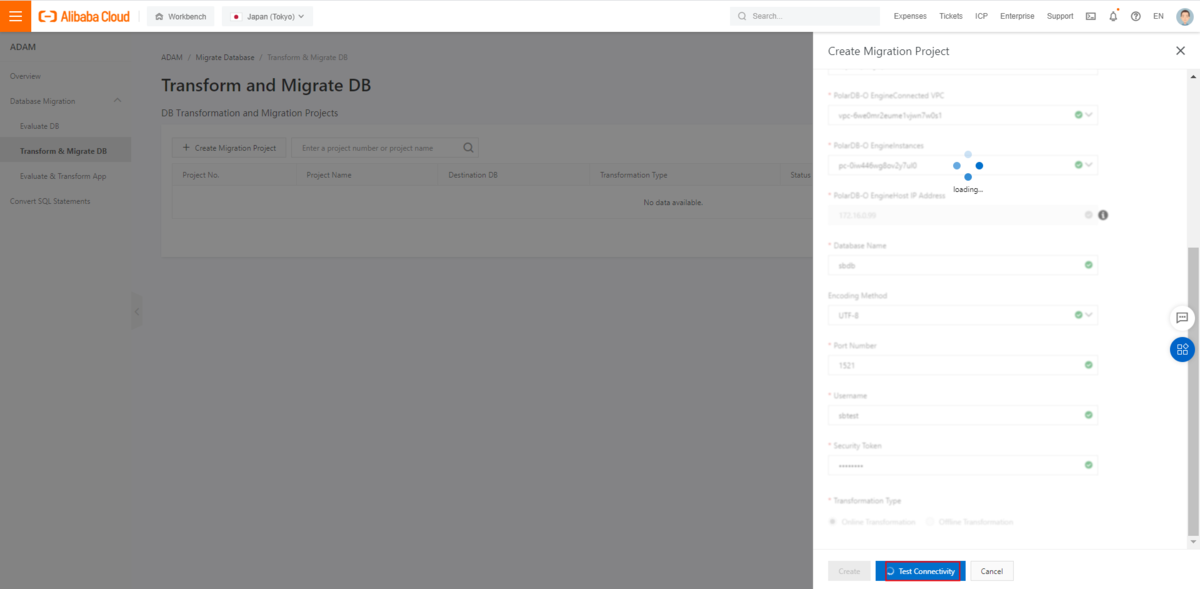
Task: Open the blue floating apps widget icon
Action: click(x=1182, y=349)
